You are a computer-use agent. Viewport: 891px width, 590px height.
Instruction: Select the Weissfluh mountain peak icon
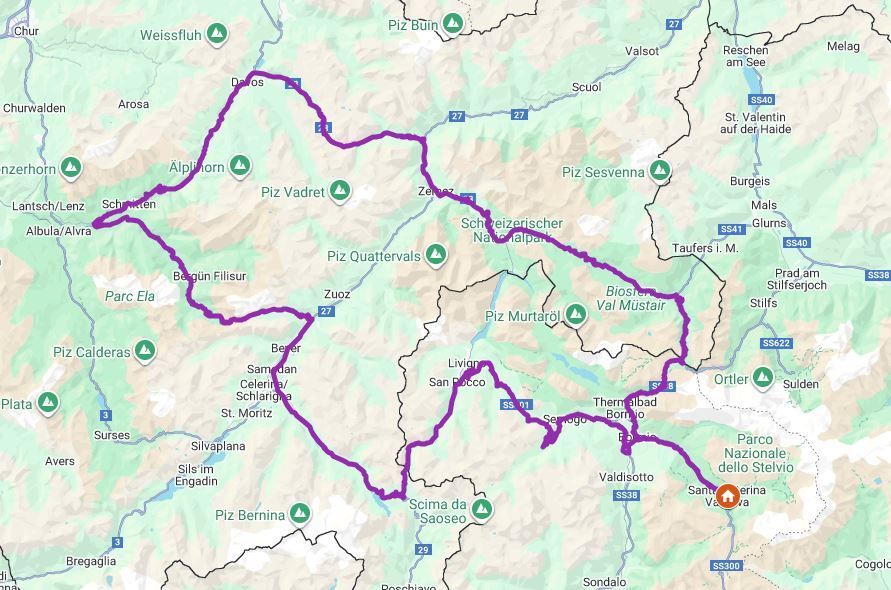[x=217, y=34]
